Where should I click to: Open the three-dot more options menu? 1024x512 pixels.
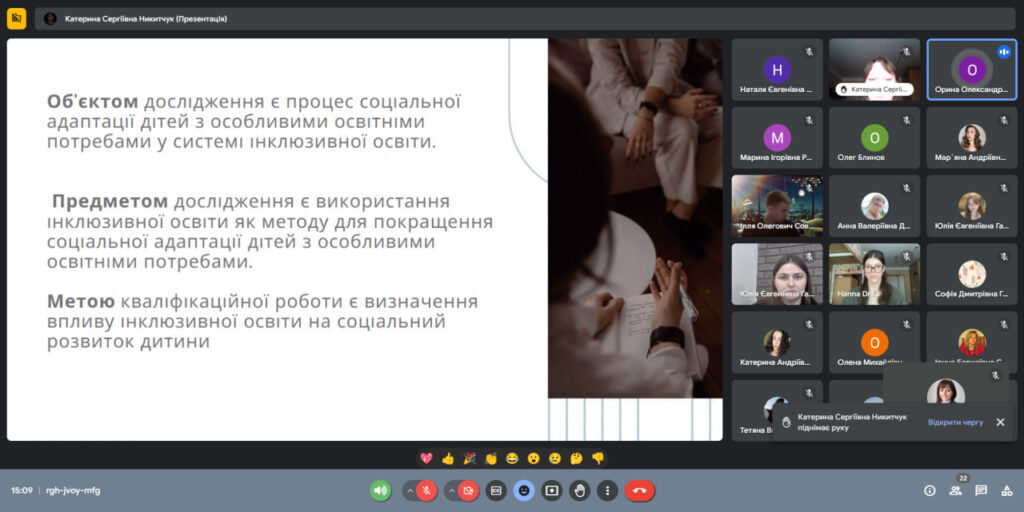(607, 491)
